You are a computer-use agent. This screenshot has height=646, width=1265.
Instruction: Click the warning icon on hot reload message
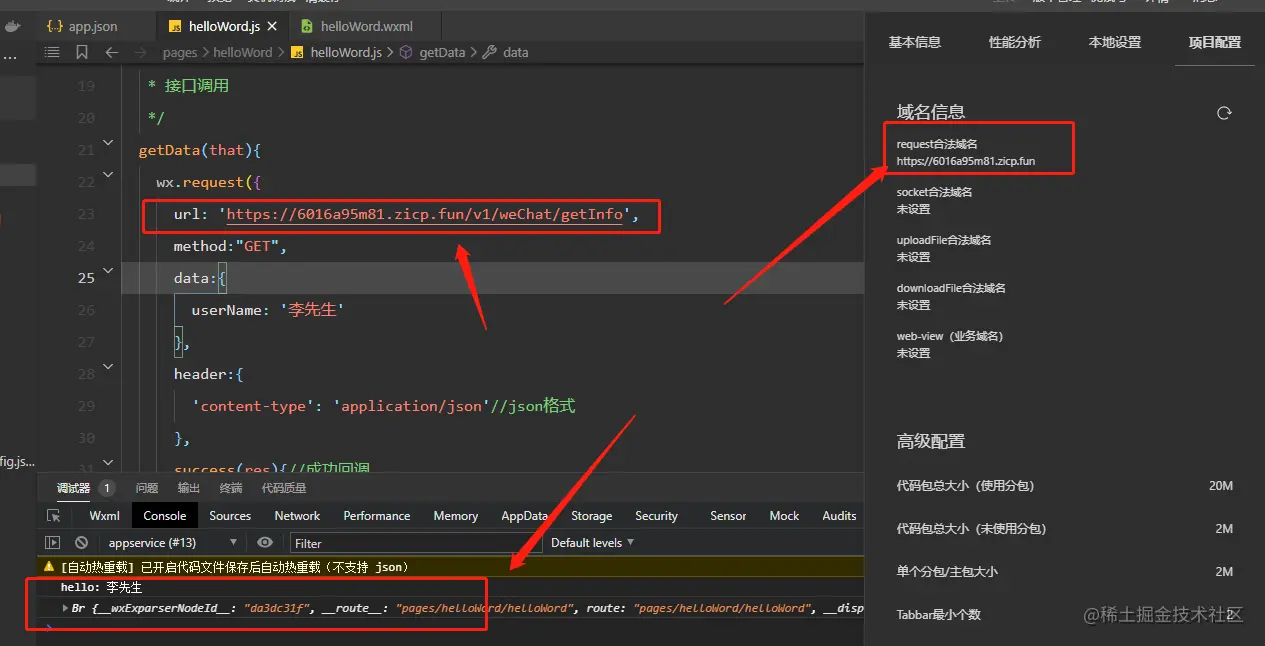coord(49,567)
